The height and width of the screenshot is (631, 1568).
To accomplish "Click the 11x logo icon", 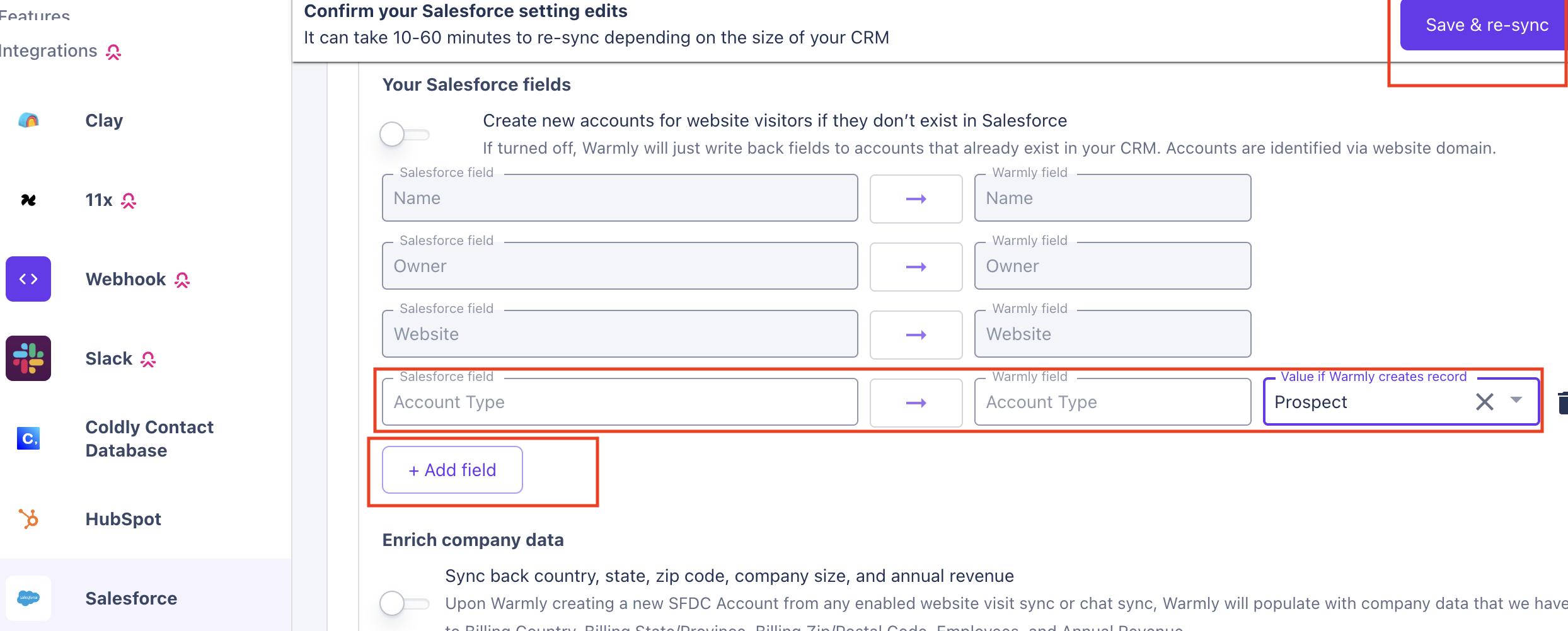I will tap(28, 200).
